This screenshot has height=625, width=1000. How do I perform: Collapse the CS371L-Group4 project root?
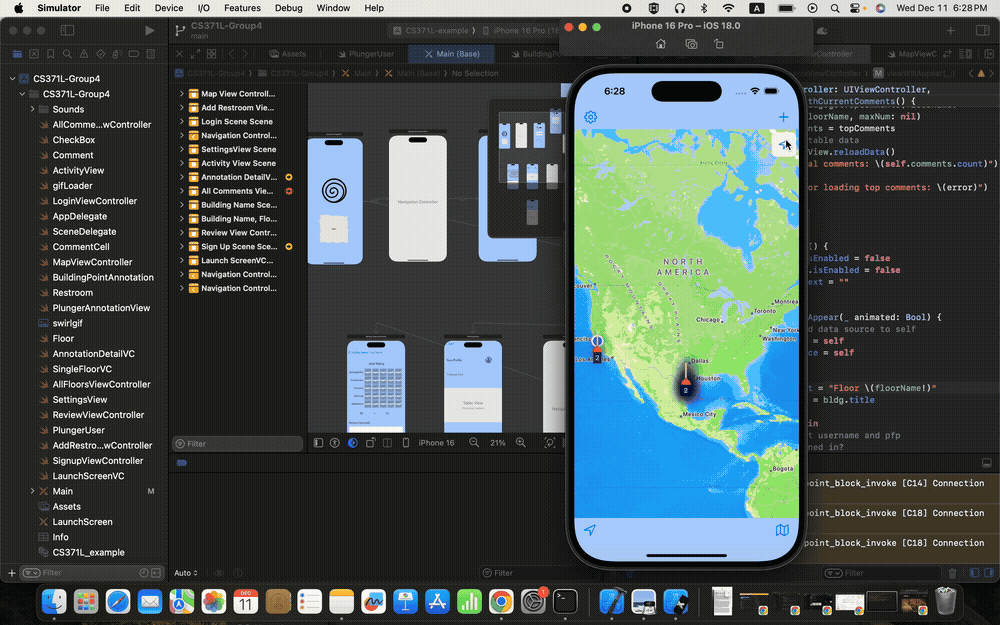pos(12,78)
